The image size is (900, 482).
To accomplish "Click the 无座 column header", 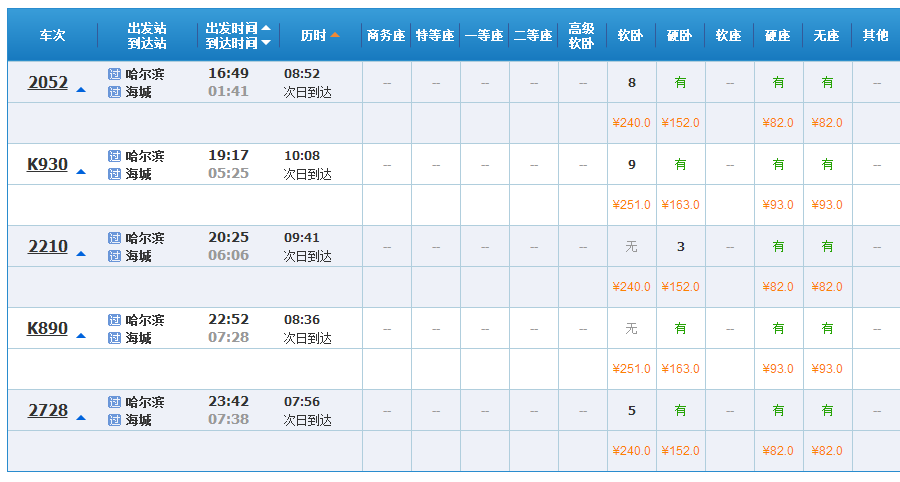I will pyautogui.click(x=827, y=36).
